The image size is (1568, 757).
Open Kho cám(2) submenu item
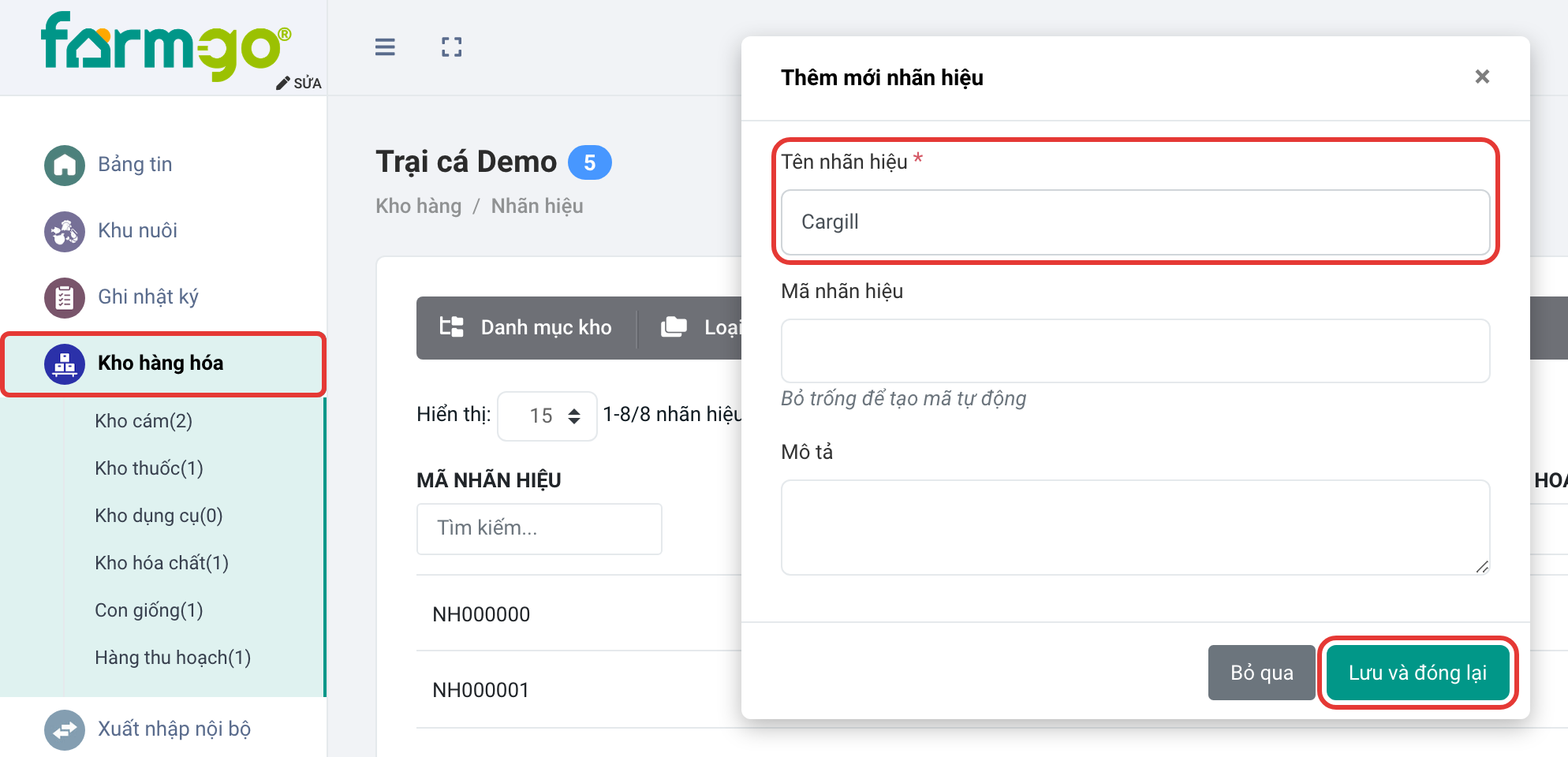pyautogui.click(x=144, y=421)
